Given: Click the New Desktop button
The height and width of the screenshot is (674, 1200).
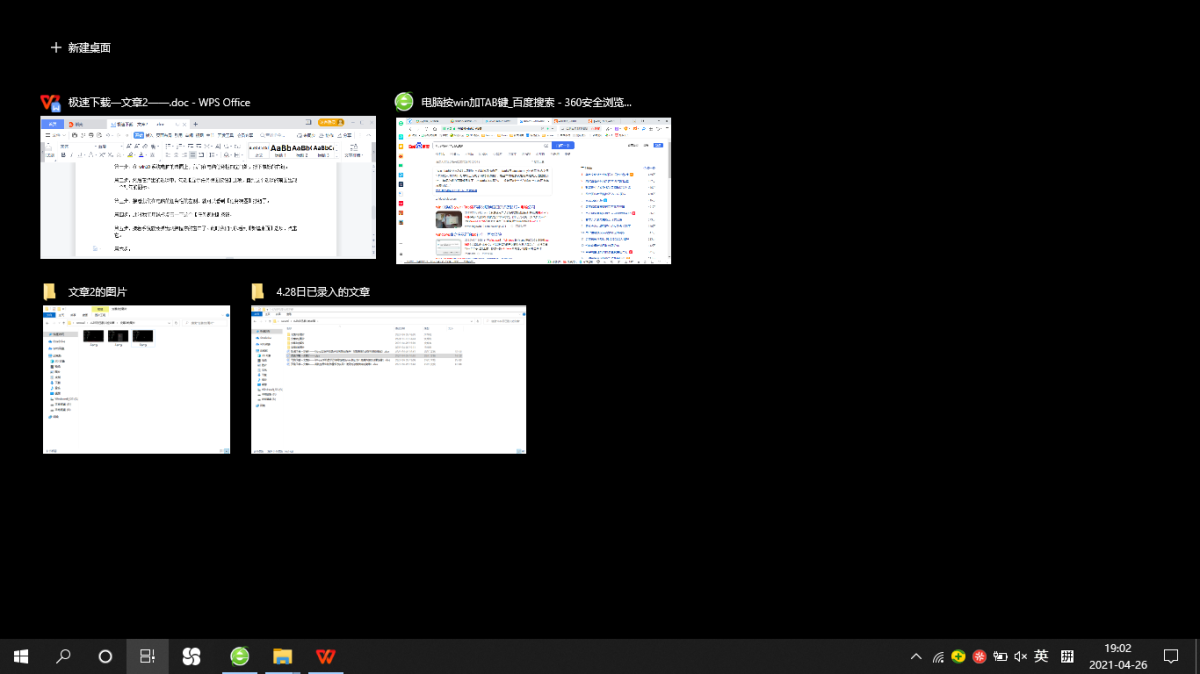Looking at the screenshot, I should pyautogui.click(x=80, y=47).
